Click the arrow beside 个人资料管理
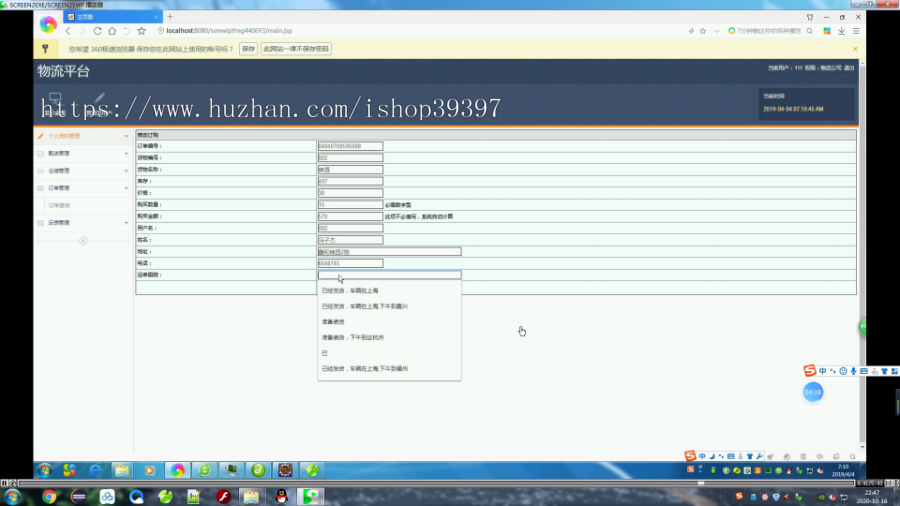Screen dimensions: 900x506 [126, 136]
